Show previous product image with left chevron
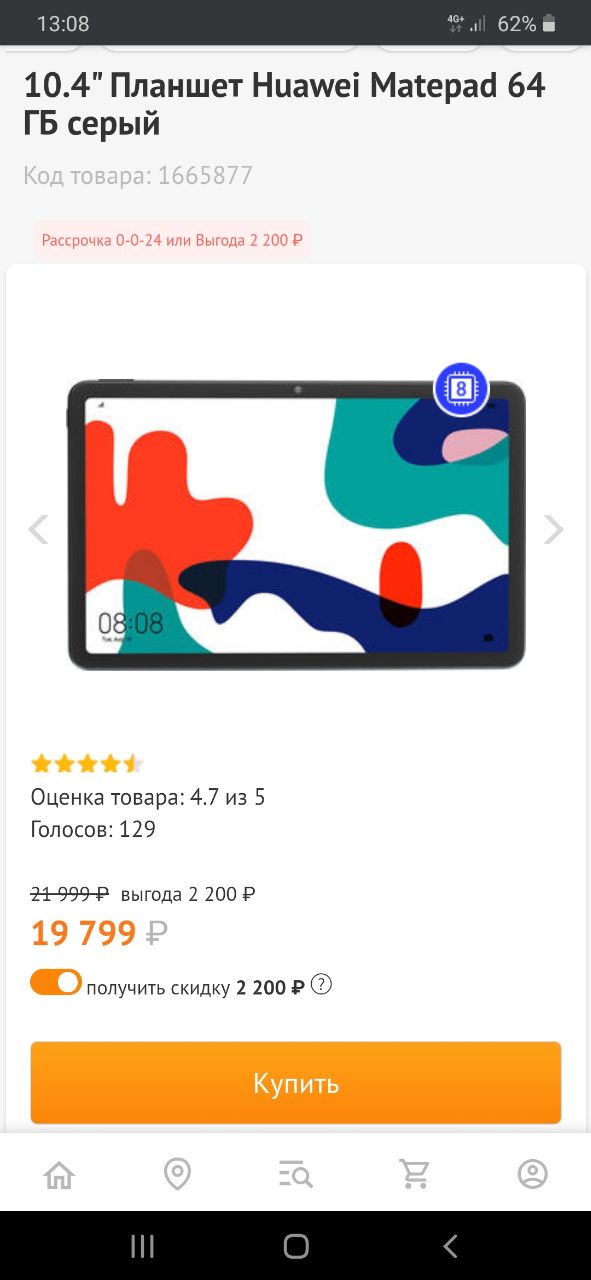This screenshot has height=1280, width=591. (38, 529)
